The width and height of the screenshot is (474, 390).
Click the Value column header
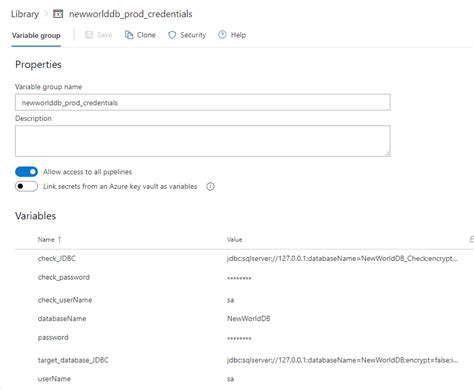click(x=235, y=239)
